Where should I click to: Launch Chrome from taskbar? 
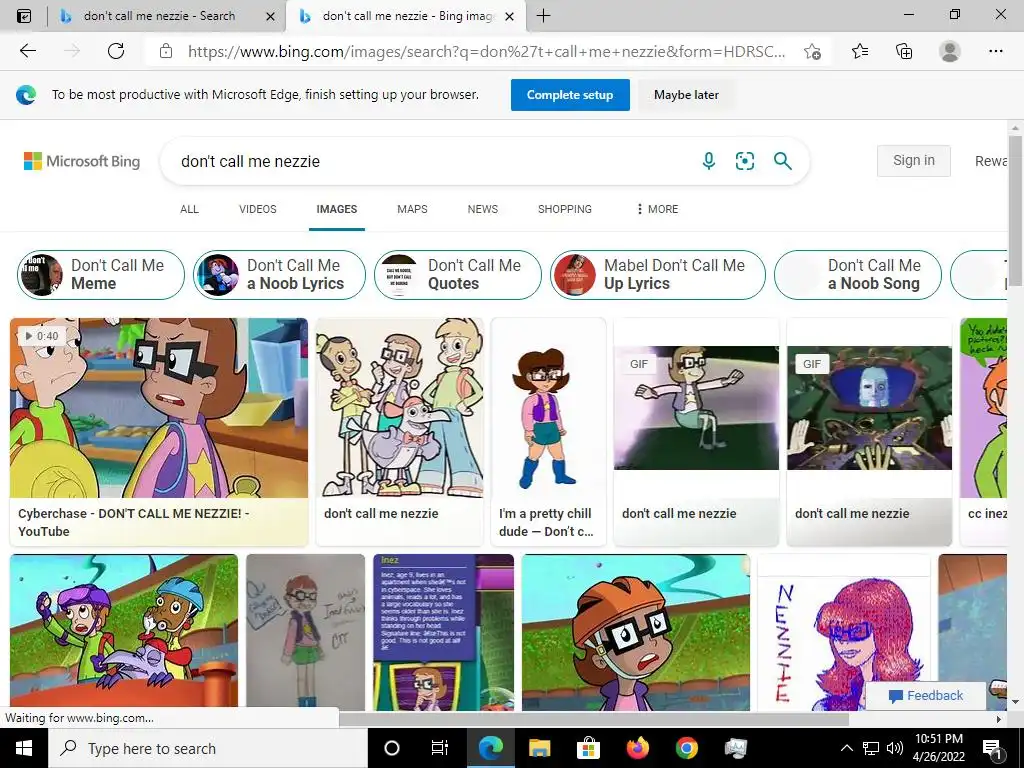tap(686, 748)
